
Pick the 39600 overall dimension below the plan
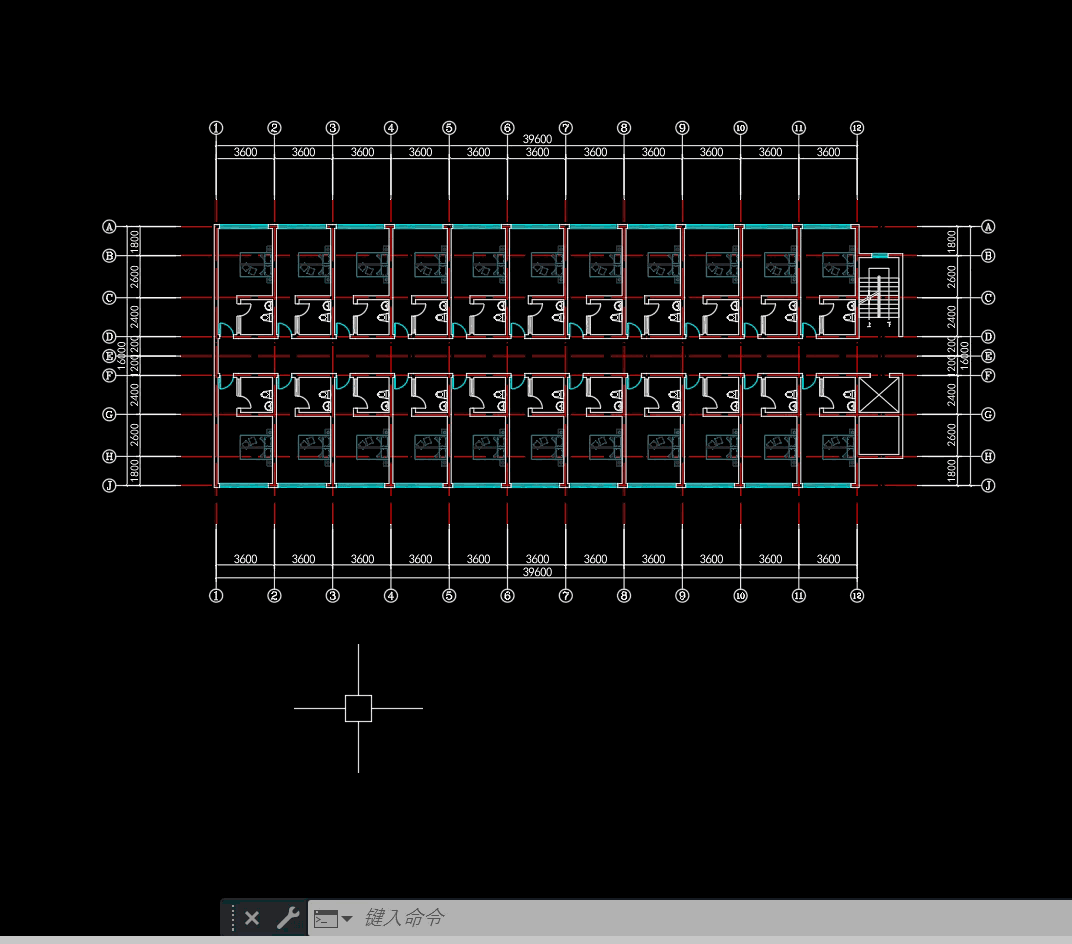[x=537, y=572]
